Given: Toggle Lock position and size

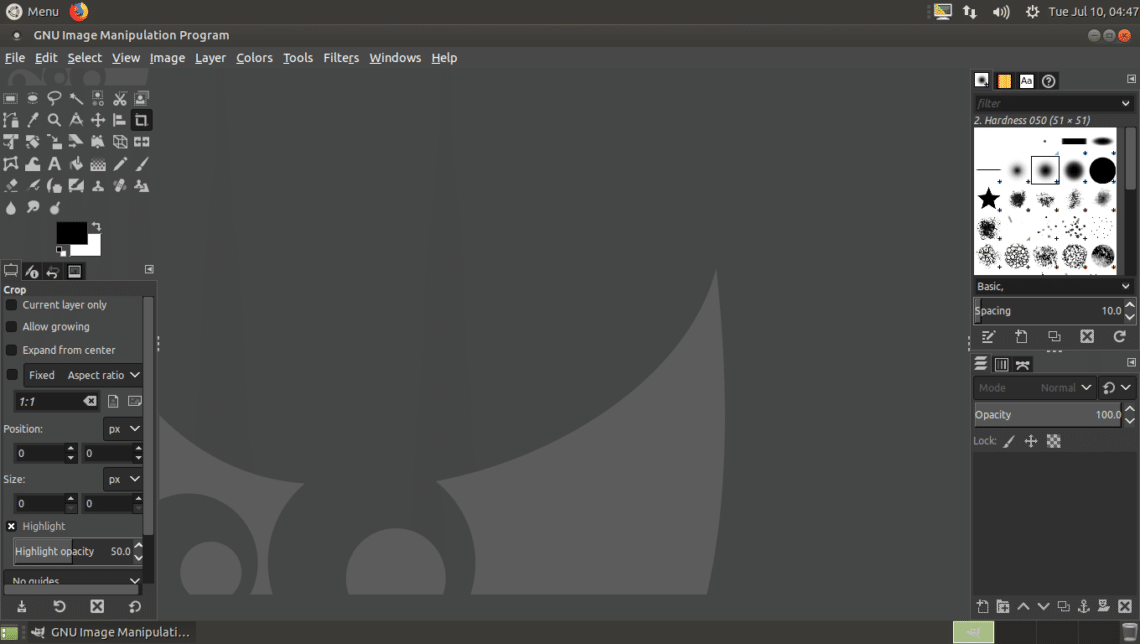Looking at the screenshot, I should click(x=1030, y=440).
